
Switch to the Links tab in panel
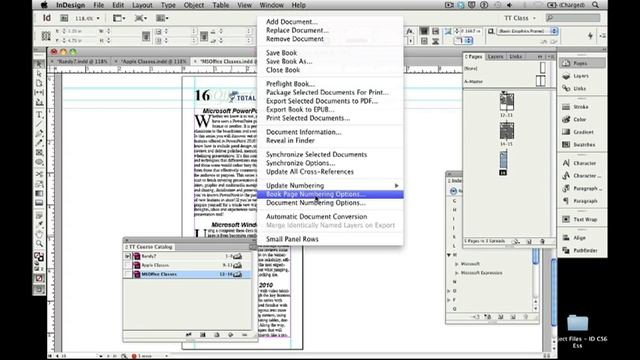(515, 57)
